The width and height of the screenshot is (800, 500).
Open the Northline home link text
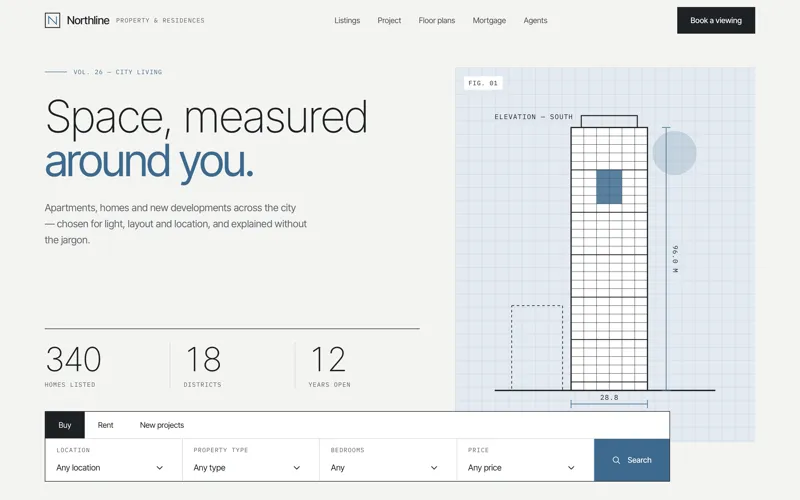[88, 20]
